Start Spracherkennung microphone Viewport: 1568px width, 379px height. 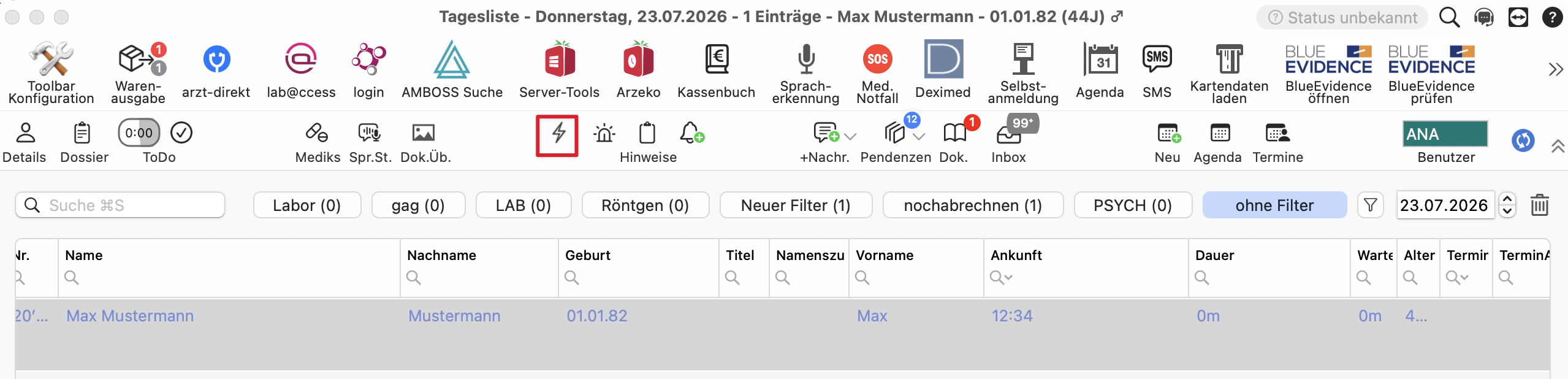[805, 72]
